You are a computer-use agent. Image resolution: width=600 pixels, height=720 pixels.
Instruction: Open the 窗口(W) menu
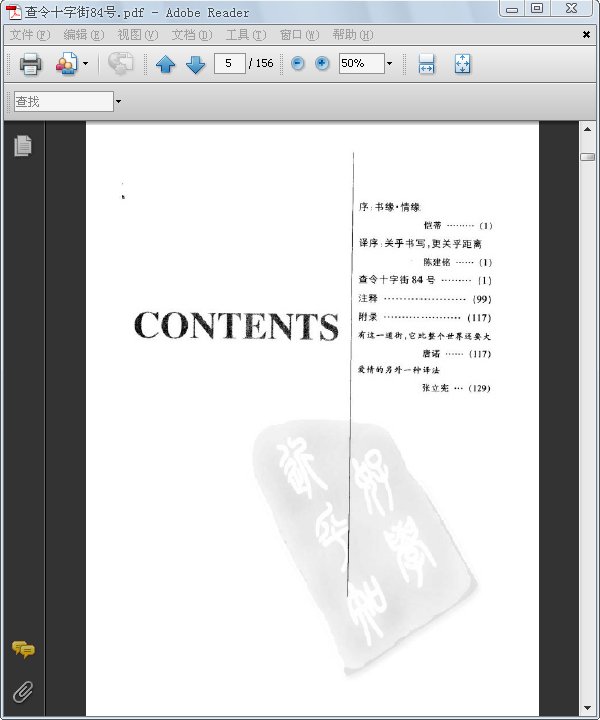coord(300,35)
